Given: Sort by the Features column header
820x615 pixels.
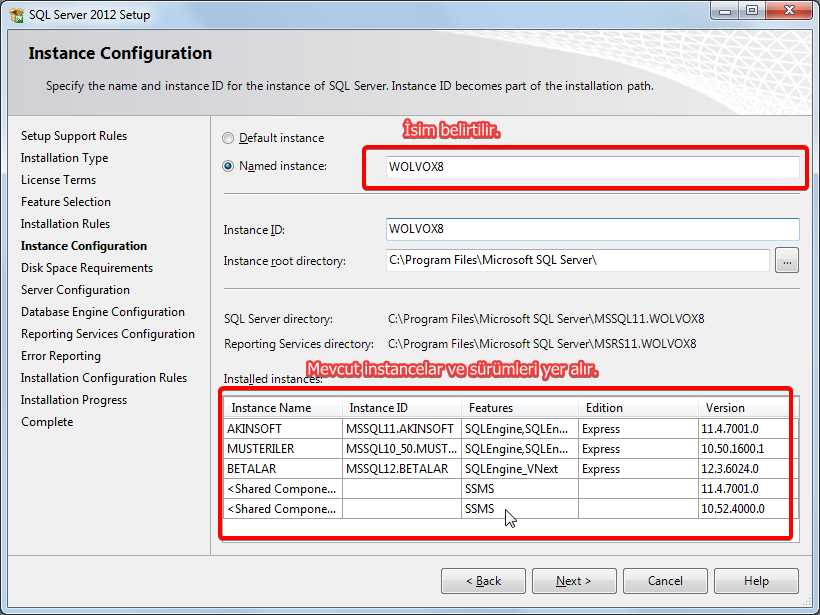Looking at the screenshot, I should coord(520,408).
